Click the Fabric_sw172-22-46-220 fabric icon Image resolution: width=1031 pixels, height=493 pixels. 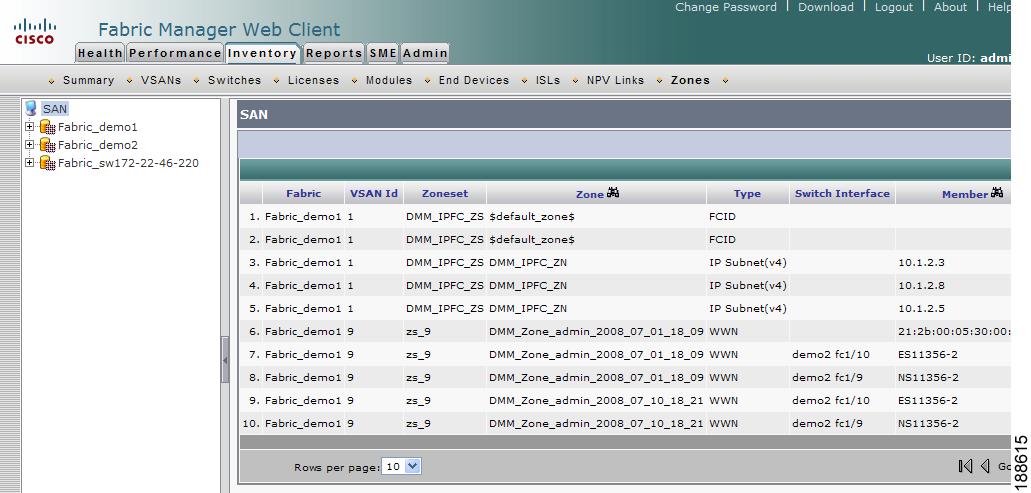(47, 162)
